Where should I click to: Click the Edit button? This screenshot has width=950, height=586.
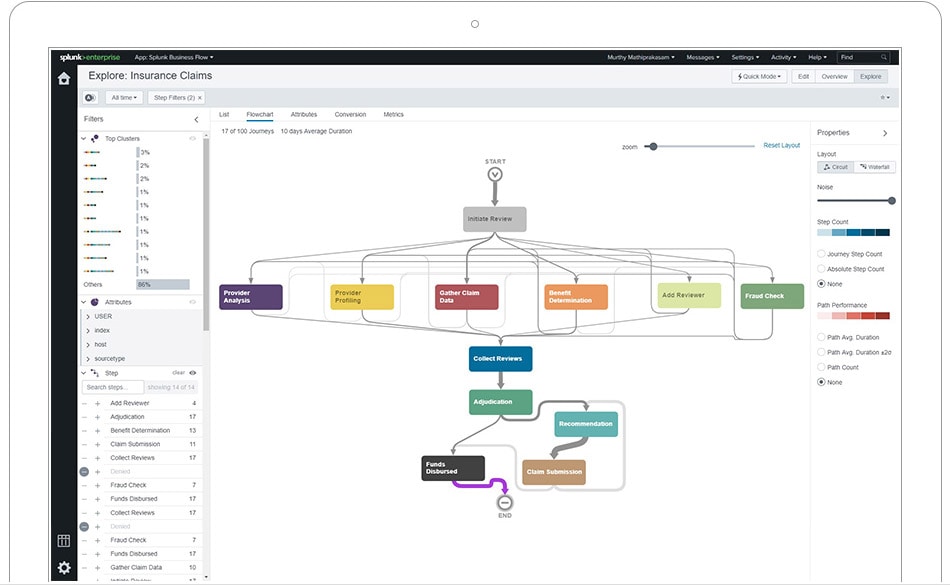[803, 76]
